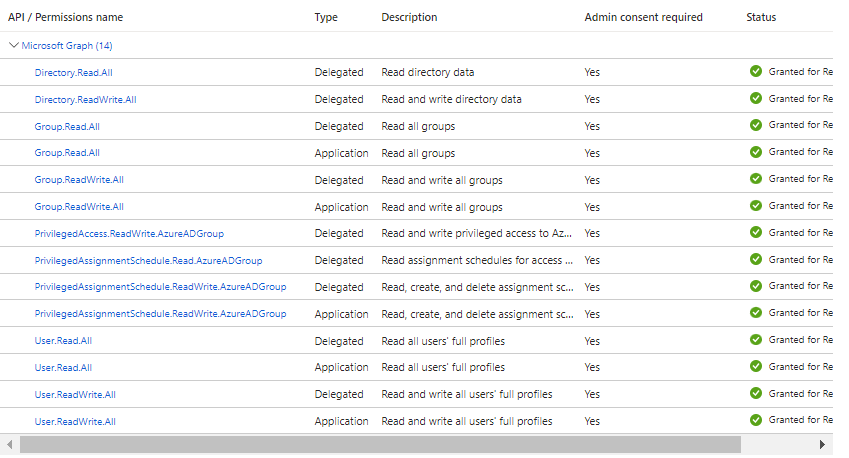The image size is (849, 458).
Task: Click the Type column header
Action: tap(326, 17)
